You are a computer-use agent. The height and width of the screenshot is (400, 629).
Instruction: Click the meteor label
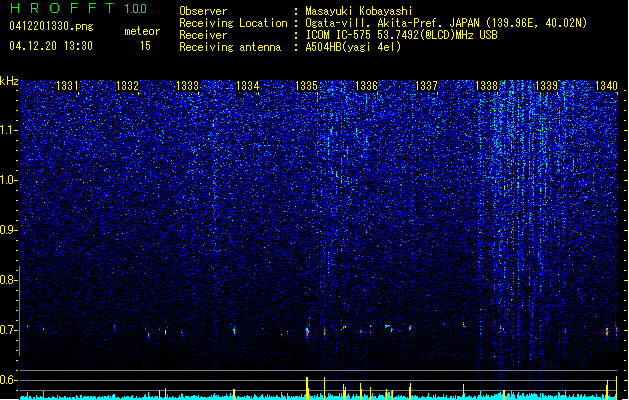142,31
